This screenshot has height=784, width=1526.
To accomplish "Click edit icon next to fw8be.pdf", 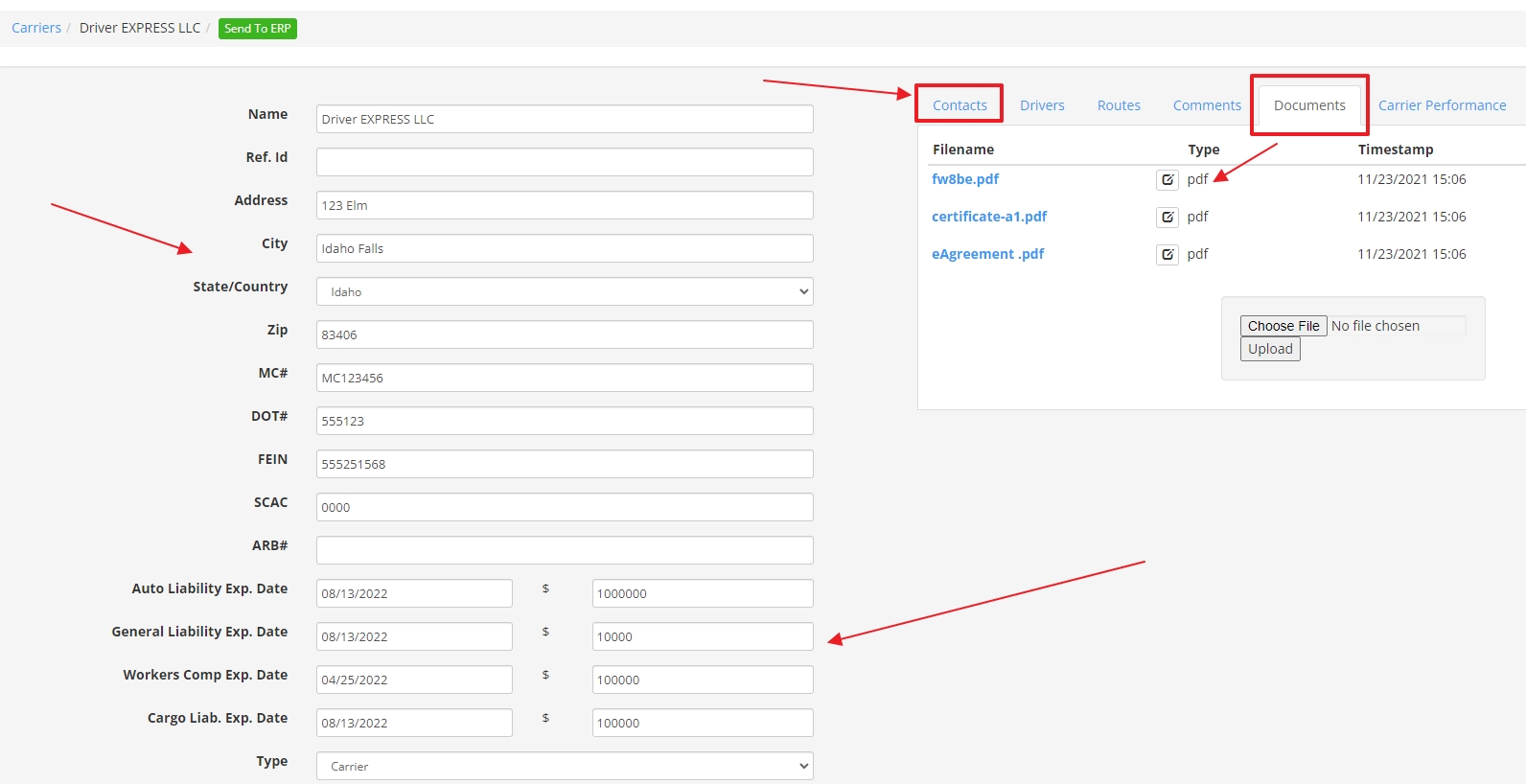I will coord(1167,180).
